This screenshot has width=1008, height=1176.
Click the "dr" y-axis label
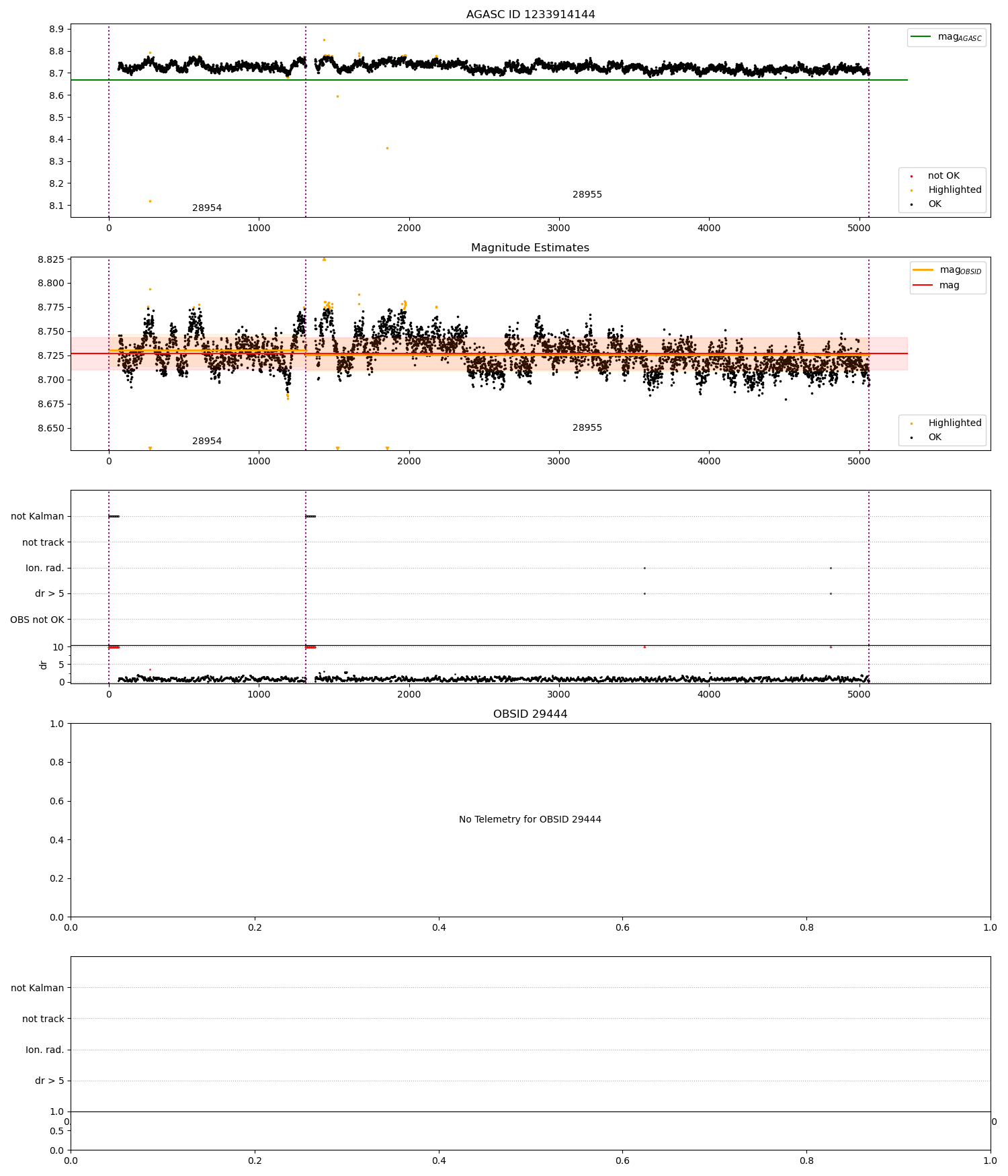pos(44,665)
